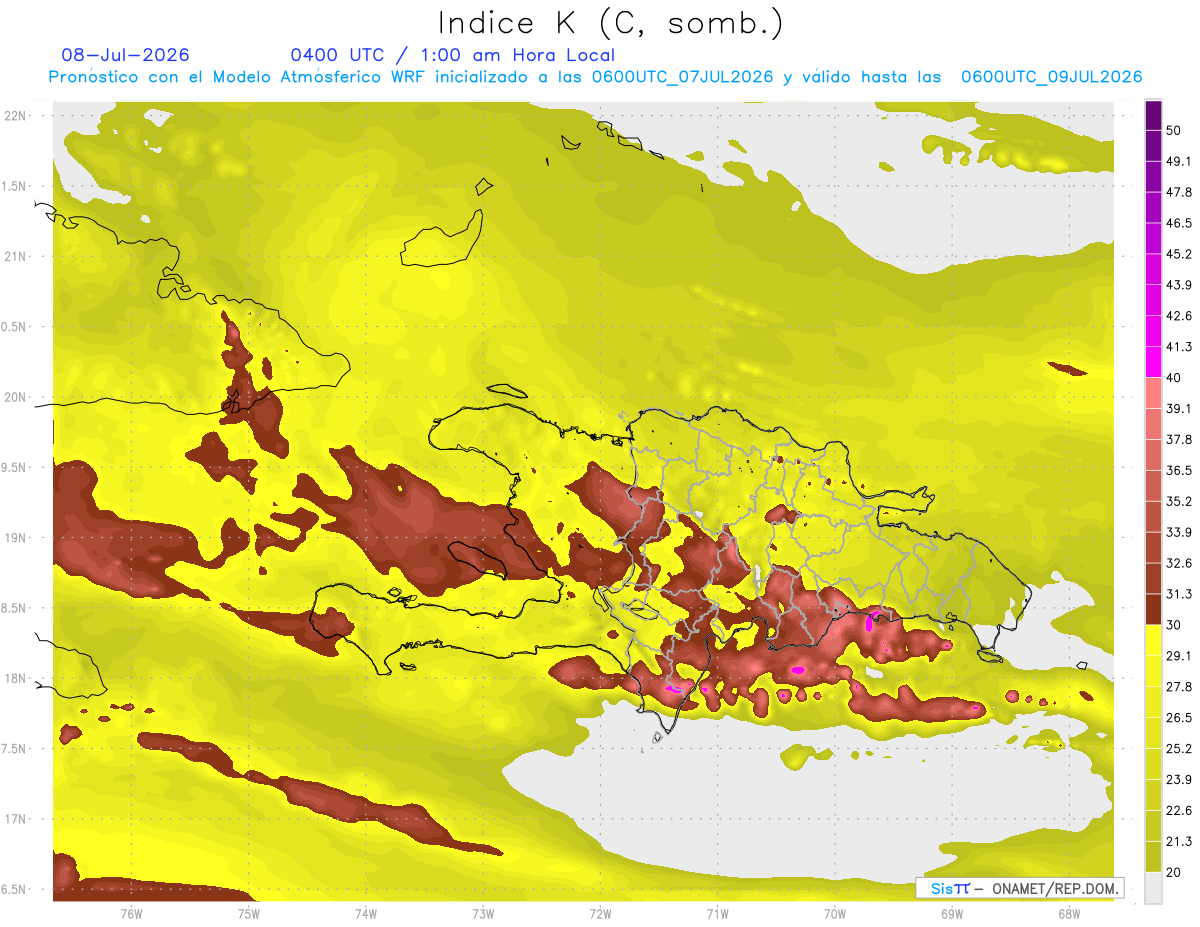Screen dimensions: 1200x927
Task: Click the salmon color bar segment between 39.1 and 40
Action: tap(1154, 393)
